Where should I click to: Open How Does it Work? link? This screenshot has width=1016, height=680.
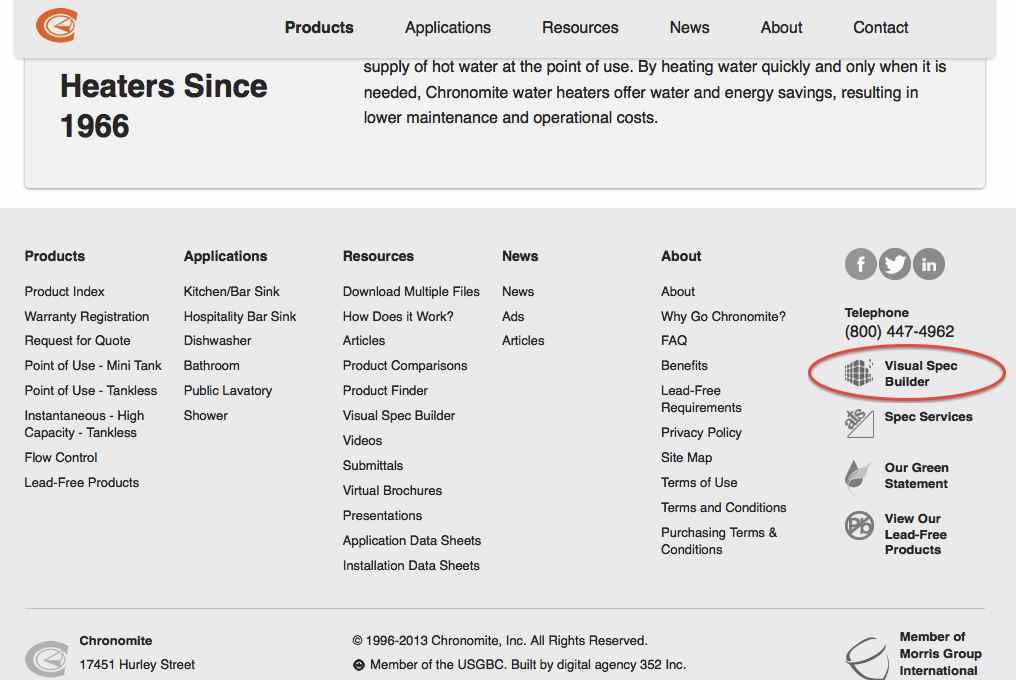(398, 316)
